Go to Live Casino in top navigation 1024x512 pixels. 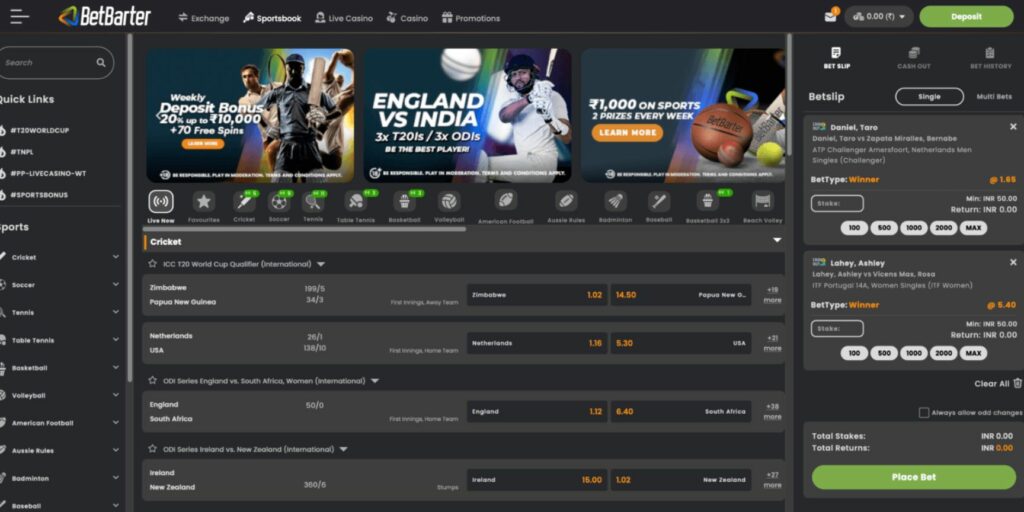(344, 18)
